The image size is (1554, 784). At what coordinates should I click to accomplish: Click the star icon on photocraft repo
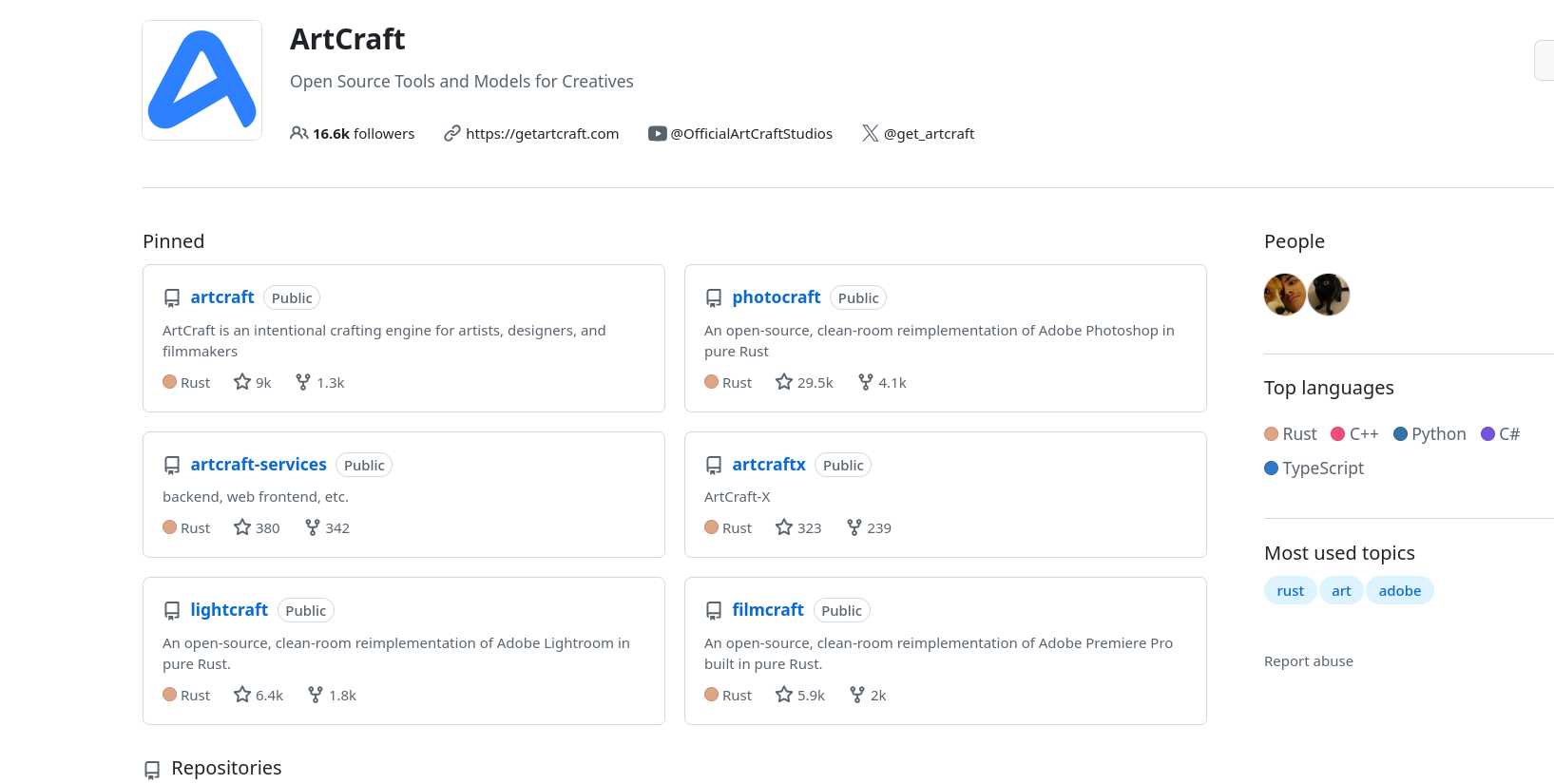click(x=784, y=382)
